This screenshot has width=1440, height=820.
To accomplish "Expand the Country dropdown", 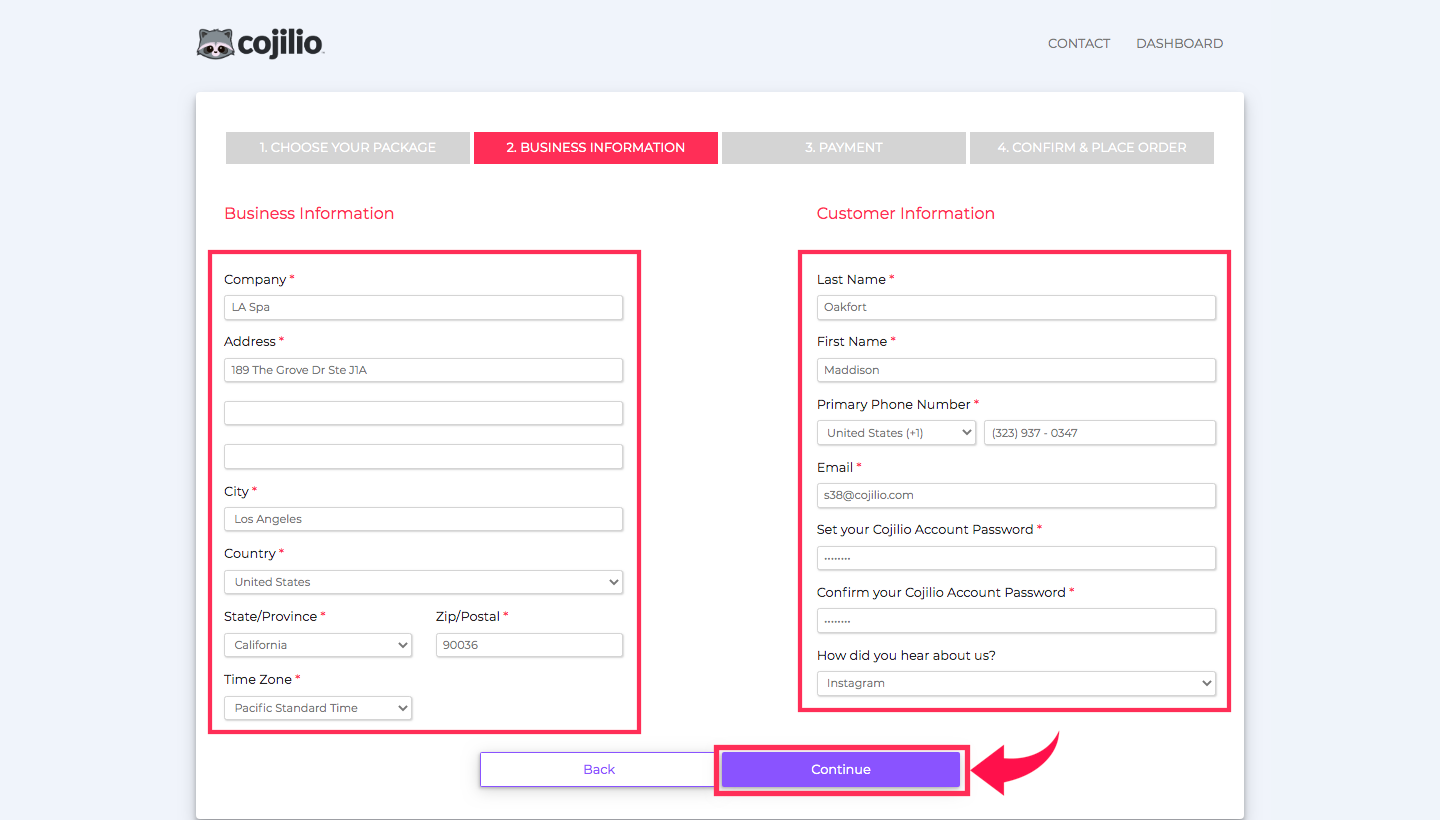I will (x=423, y=582).
